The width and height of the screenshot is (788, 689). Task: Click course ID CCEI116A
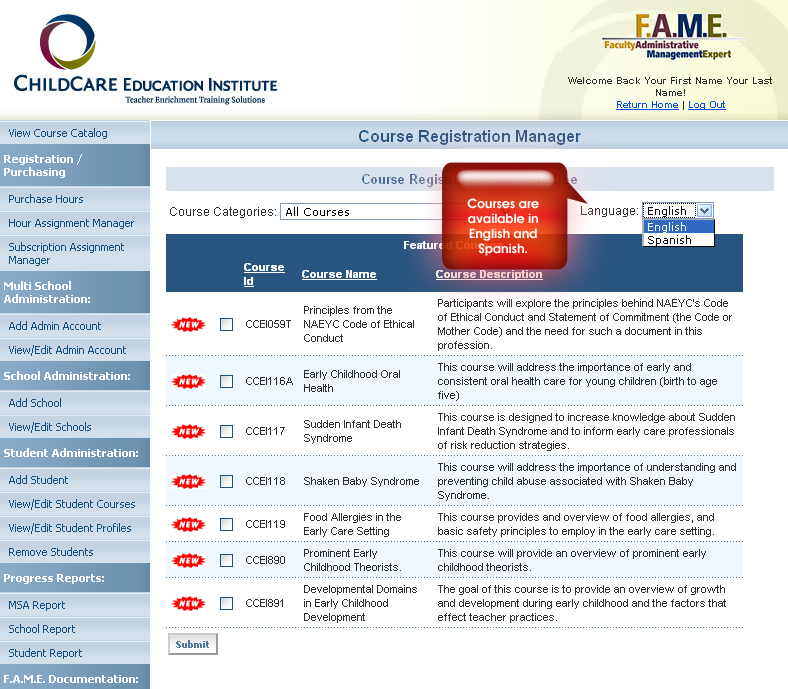pyautogui.click(x=269, y=381)
